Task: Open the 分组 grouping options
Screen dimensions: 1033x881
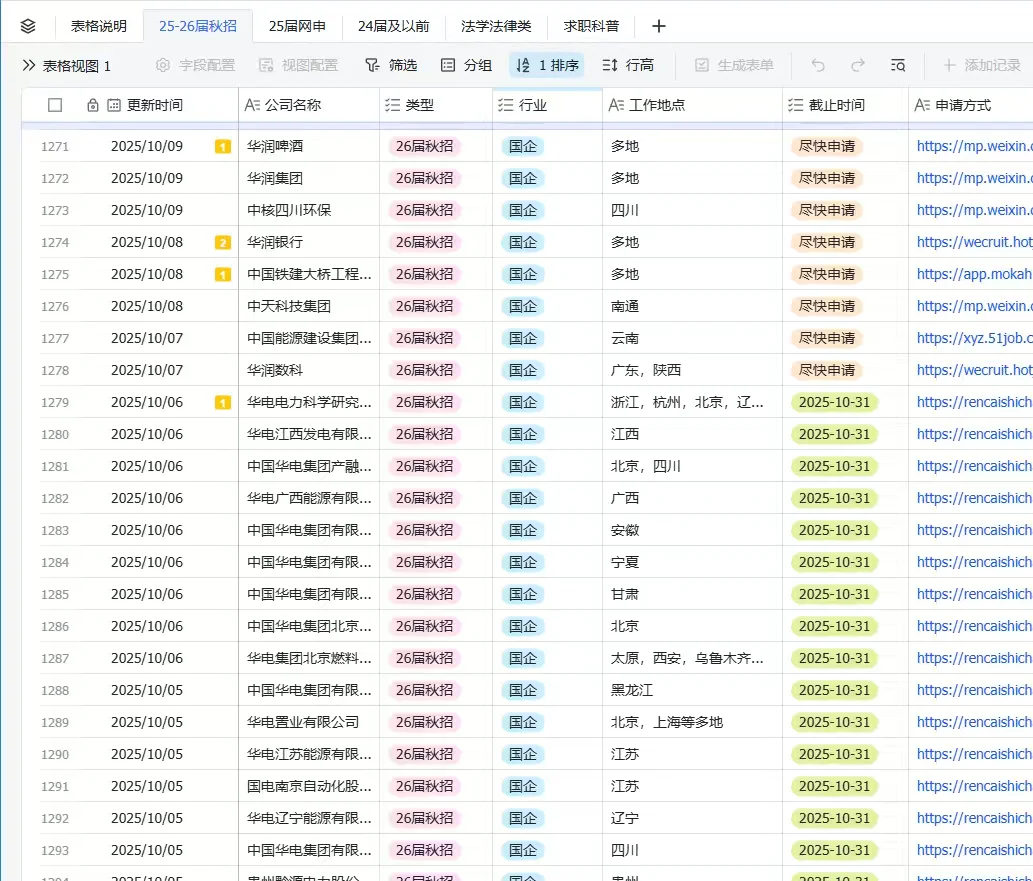Action: coord(466,65)
